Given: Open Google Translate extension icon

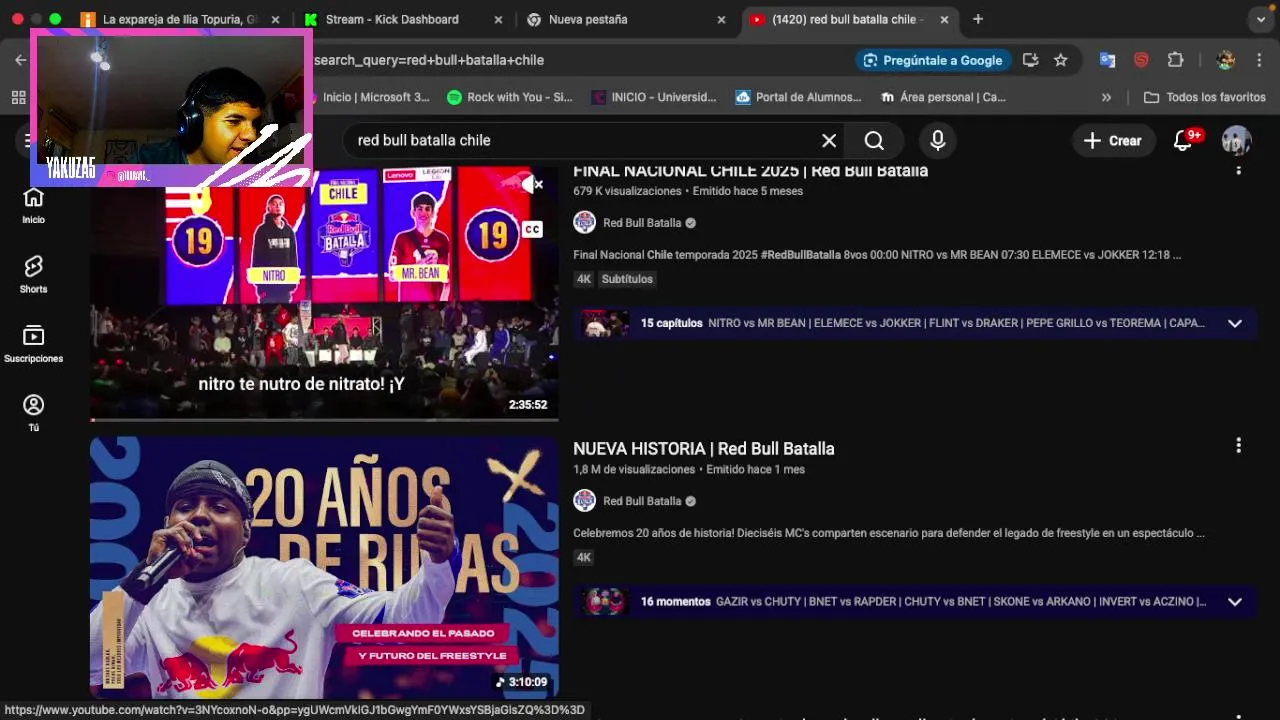Looking at the screenshot, I should 1107,60.
